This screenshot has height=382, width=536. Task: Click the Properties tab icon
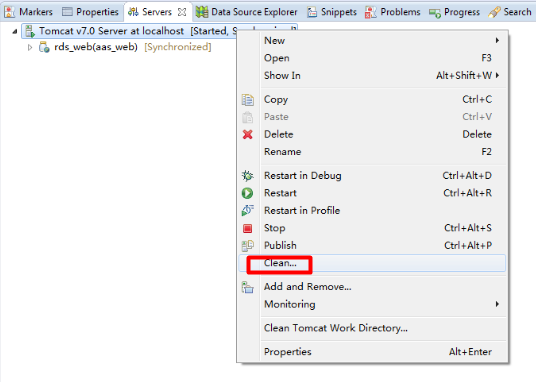(67, 12)
